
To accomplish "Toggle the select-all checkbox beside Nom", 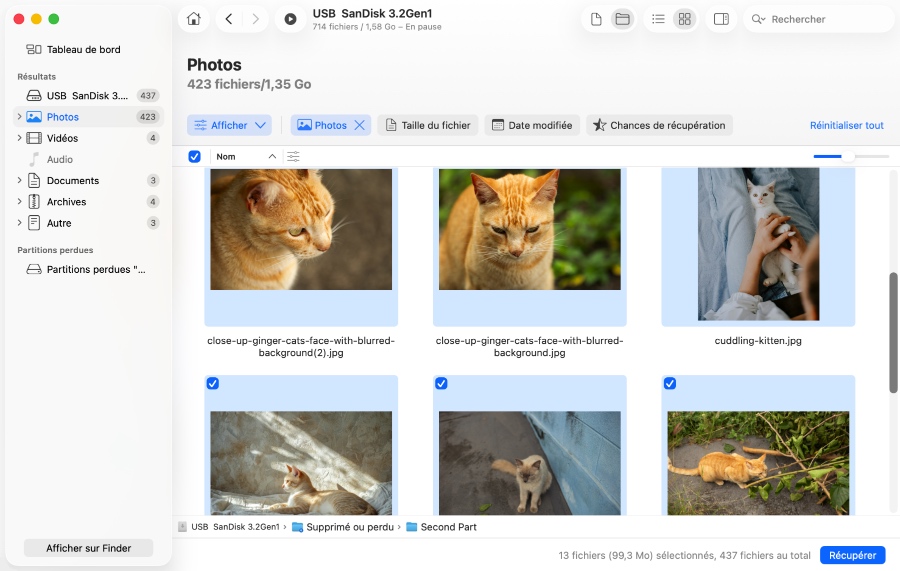I will (x=194, y=156).
